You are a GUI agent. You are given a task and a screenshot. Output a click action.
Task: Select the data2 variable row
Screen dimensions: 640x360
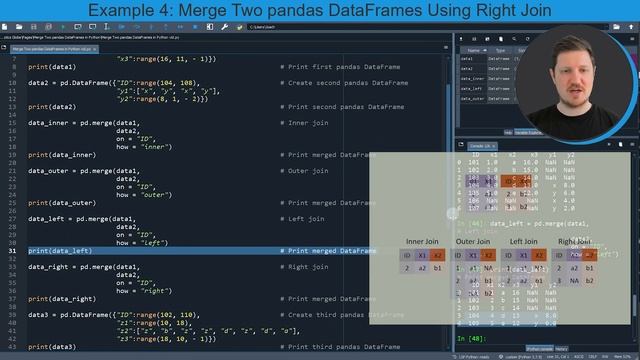488,69
